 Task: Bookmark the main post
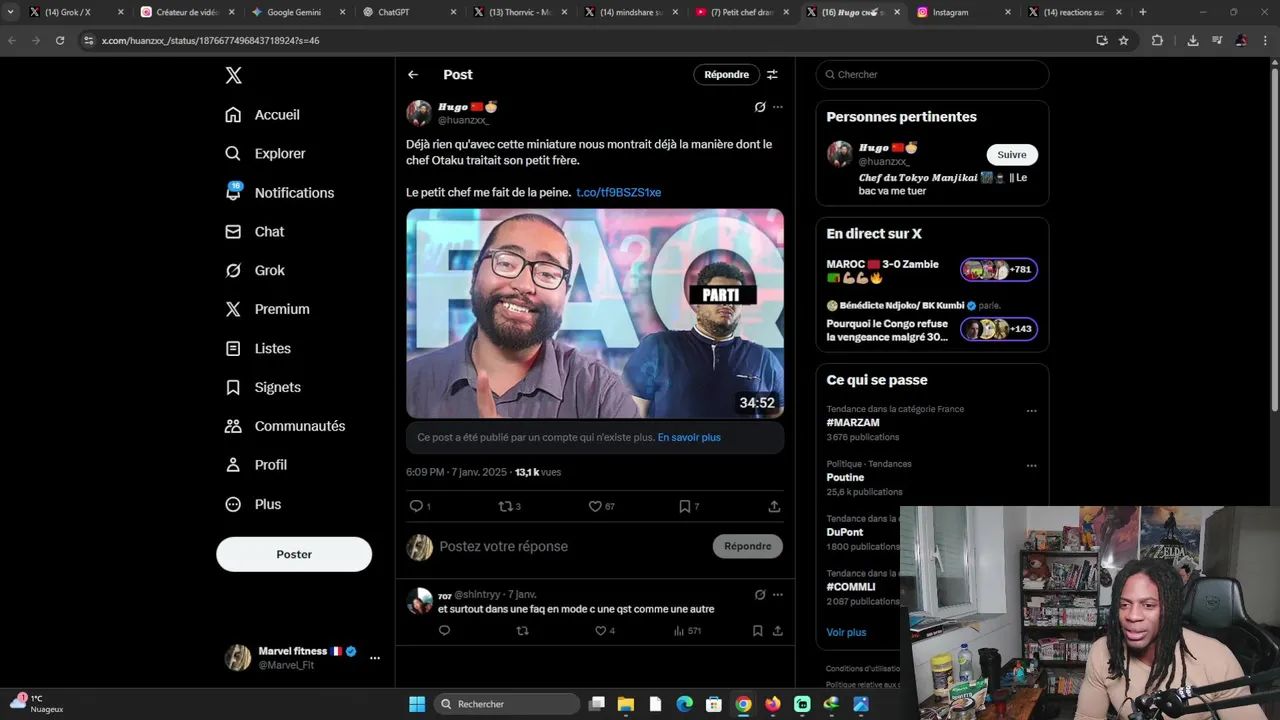tap(684, 507)
